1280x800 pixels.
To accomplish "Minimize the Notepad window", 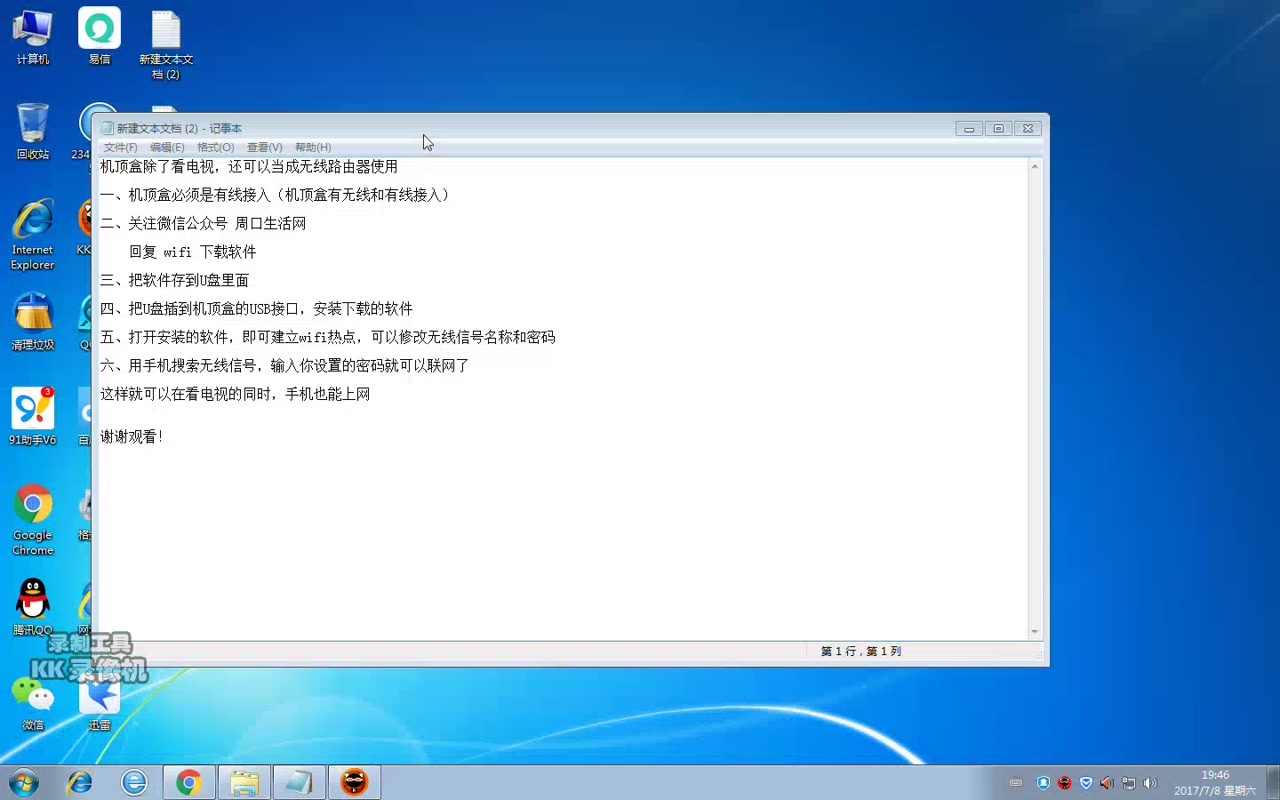I will click(x=968, y=128).
